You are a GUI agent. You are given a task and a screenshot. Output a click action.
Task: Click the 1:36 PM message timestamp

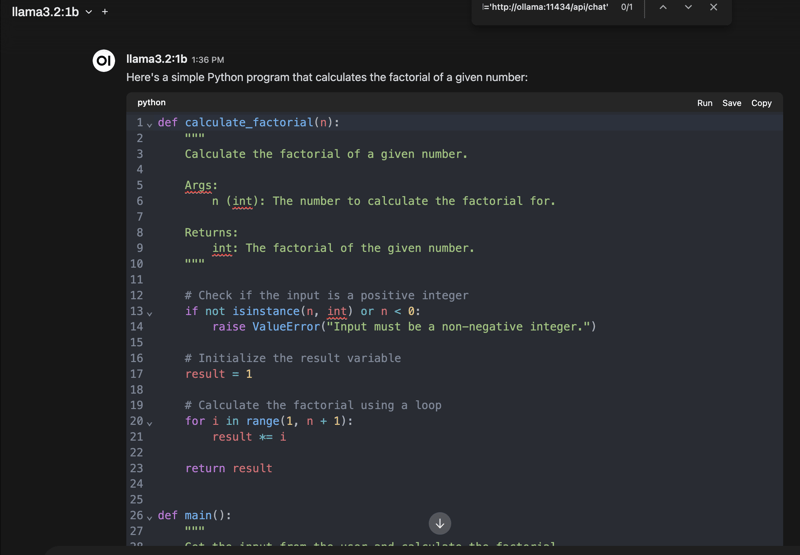tap(208, 60)
